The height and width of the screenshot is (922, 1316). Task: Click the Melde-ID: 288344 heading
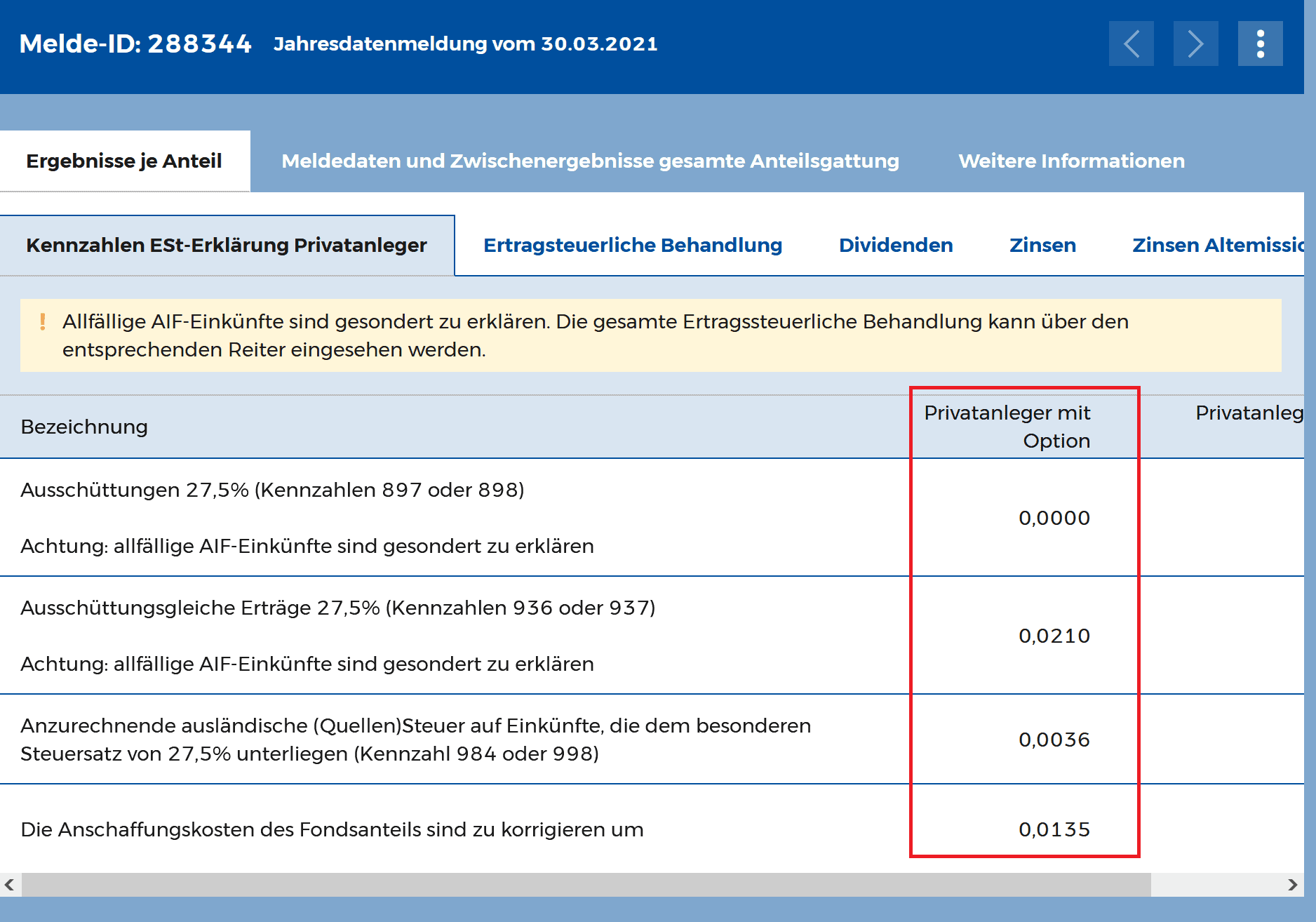(135, 44)
